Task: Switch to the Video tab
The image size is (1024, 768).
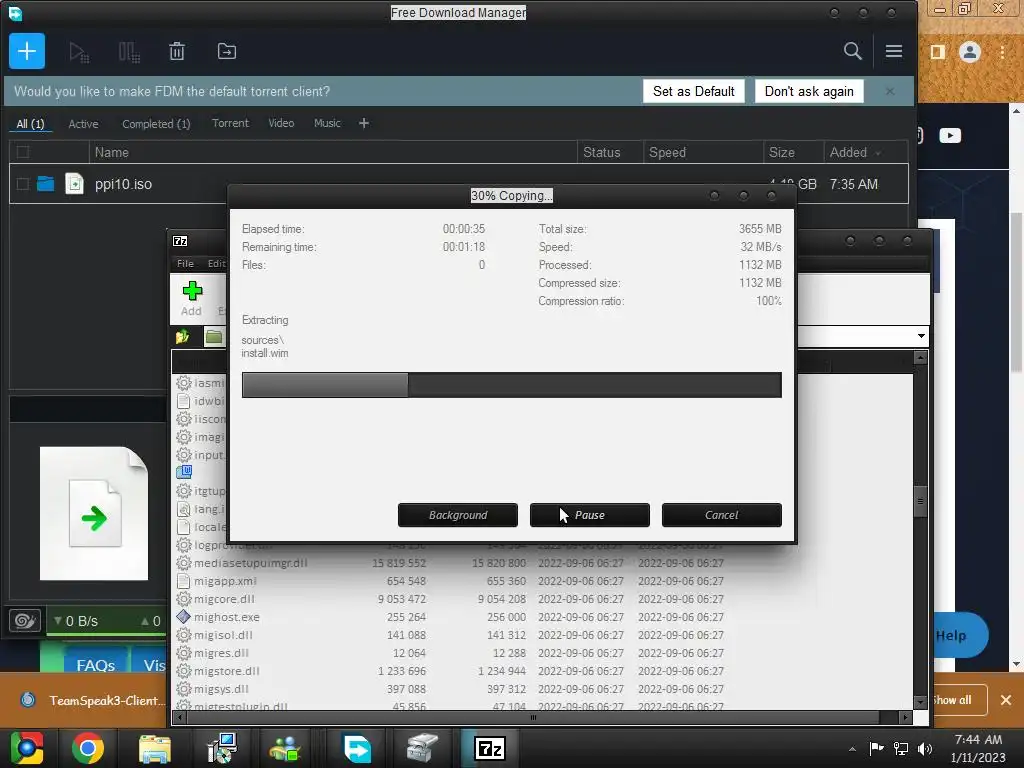Action: point(281,123)
